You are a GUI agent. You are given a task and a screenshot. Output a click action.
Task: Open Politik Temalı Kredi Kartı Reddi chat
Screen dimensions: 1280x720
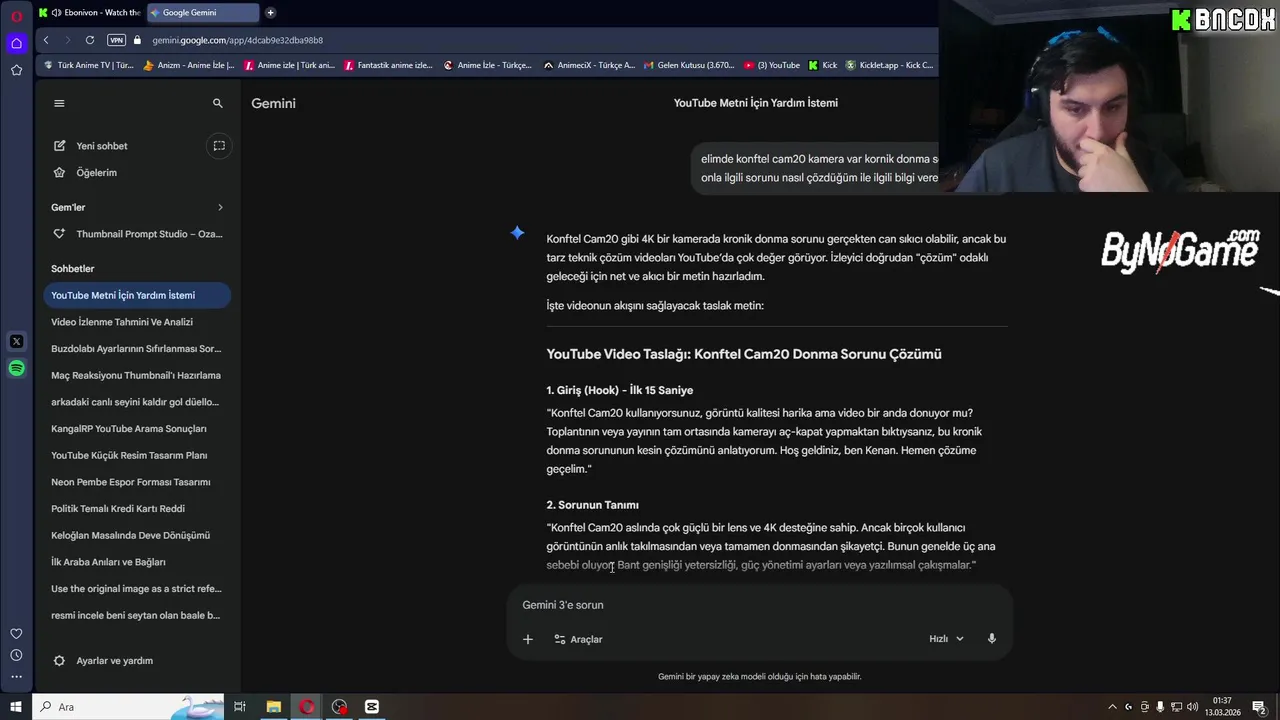coord(138,509)
